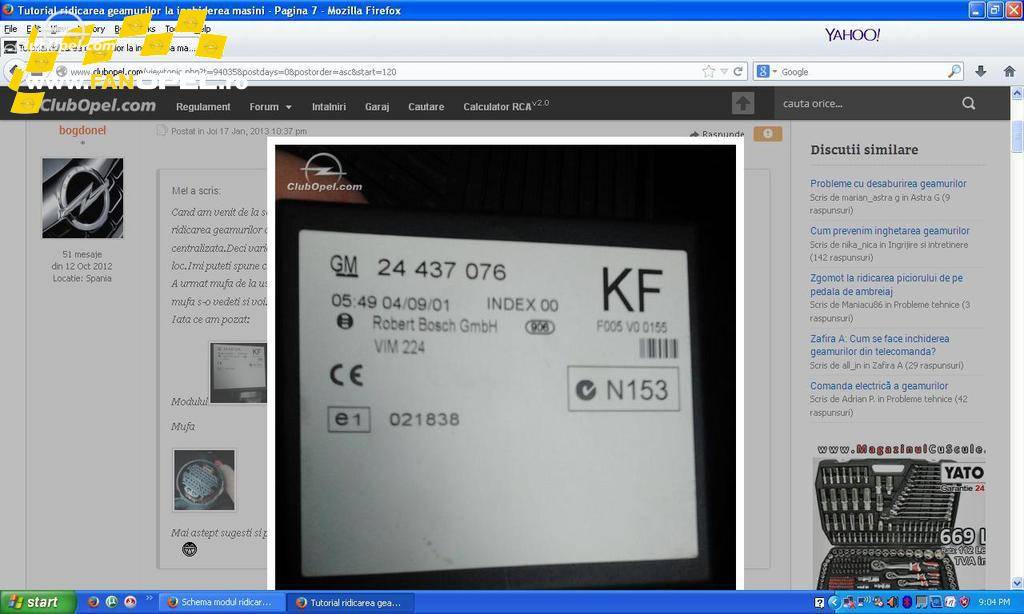The height and width of the screenshot is (614, 1024).
Task: Click into the 'cauta orice...' search field
Action: (867, 103)
